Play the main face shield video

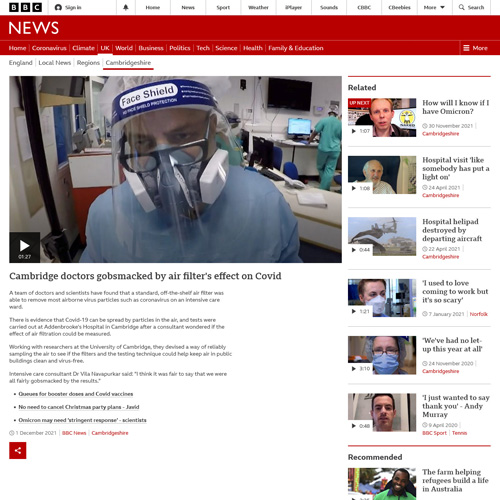[25, 247]
